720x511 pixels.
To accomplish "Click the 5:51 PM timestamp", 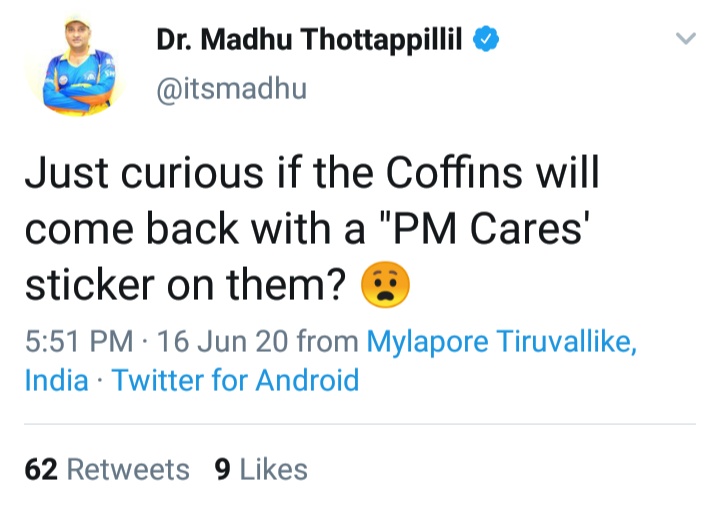I will click(x=78, y=342).
